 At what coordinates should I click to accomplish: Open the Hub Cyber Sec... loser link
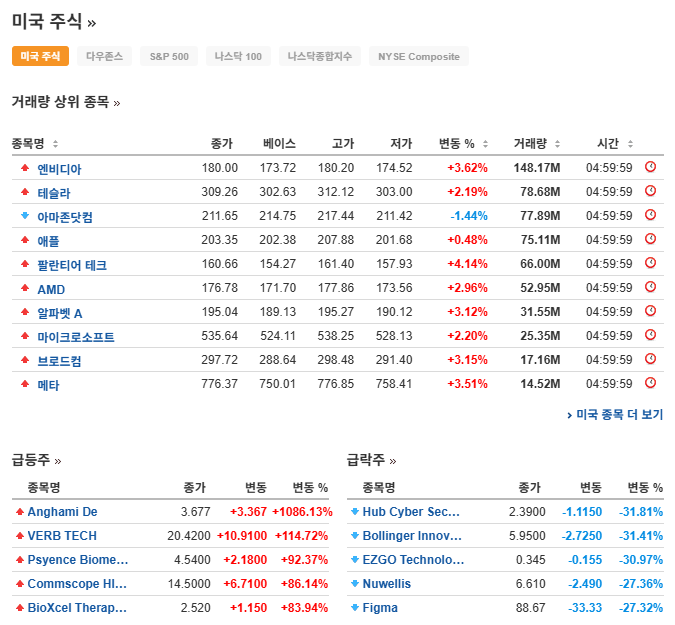(411, 512)
